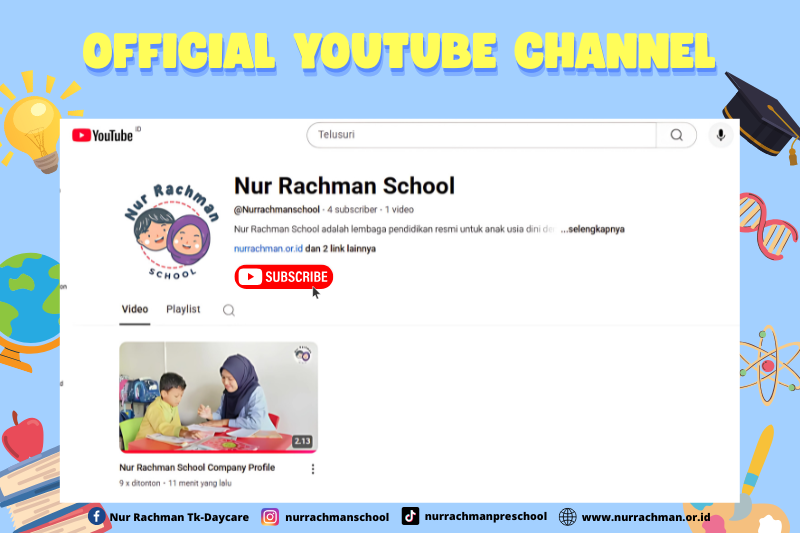Open channel search magnifier beside Playlist
This screenshot has width=800, height=533.
228,310
